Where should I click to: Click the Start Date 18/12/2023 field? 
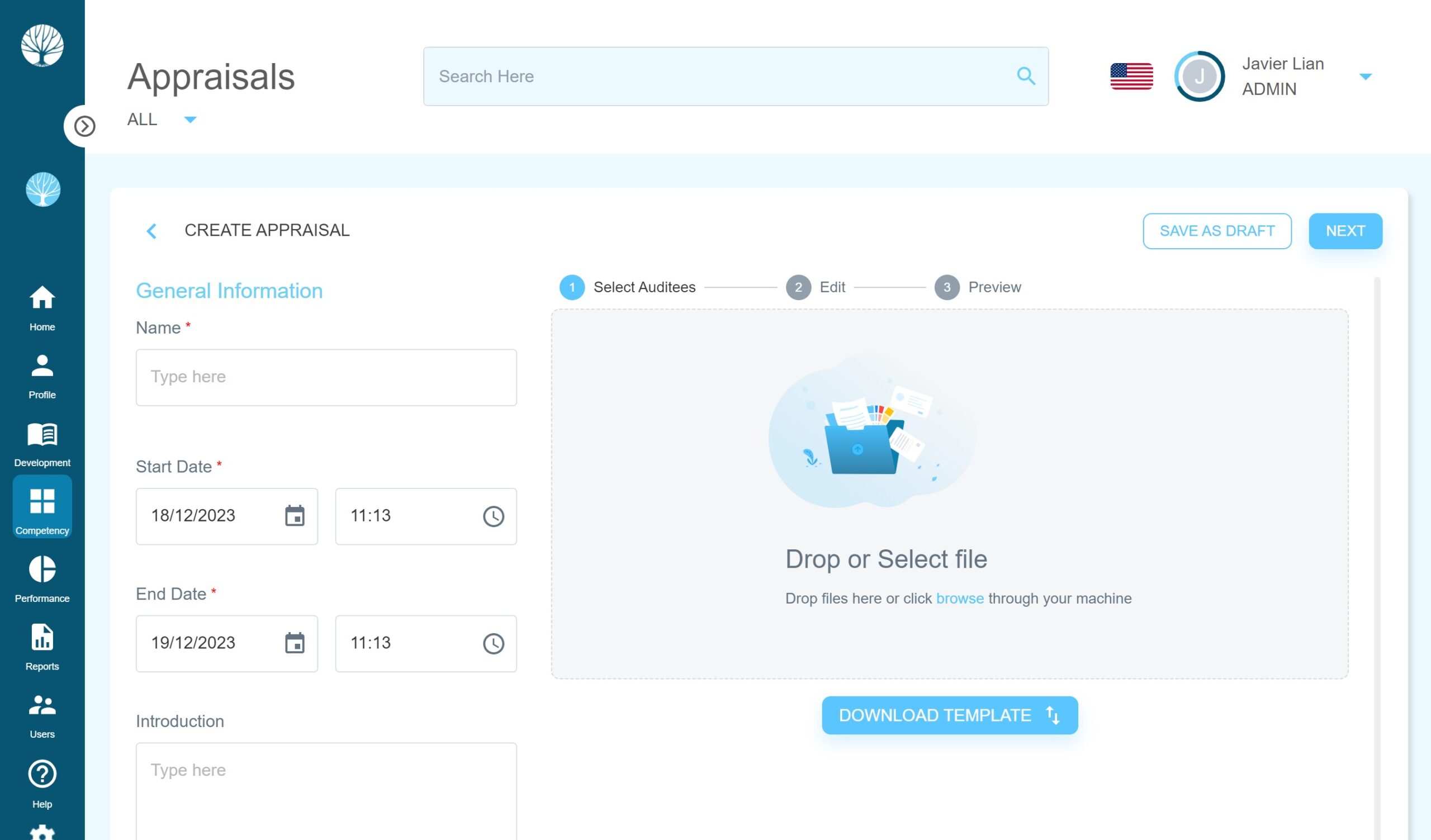pyautogui.click(x=226, y=516)
